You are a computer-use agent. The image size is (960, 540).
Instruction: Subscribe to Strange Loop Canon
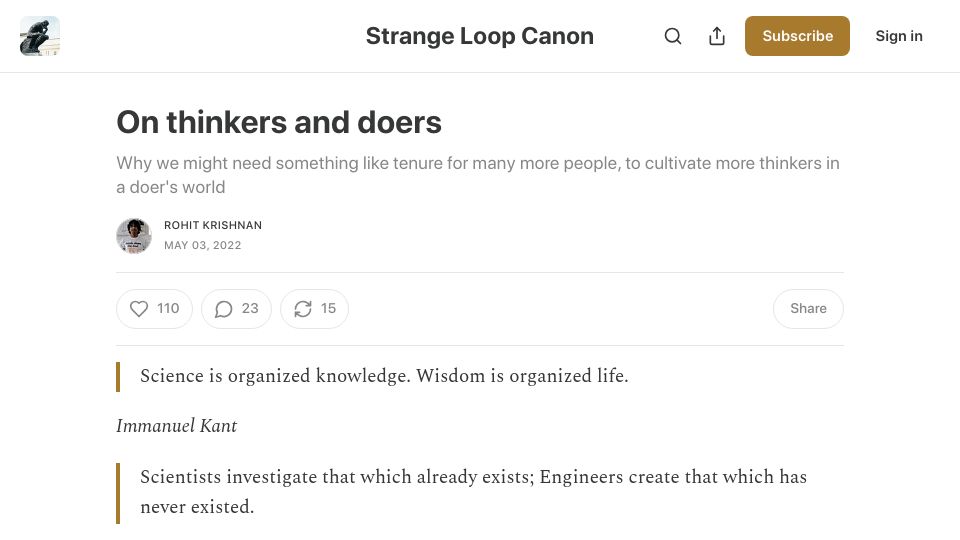coord(797,36)
